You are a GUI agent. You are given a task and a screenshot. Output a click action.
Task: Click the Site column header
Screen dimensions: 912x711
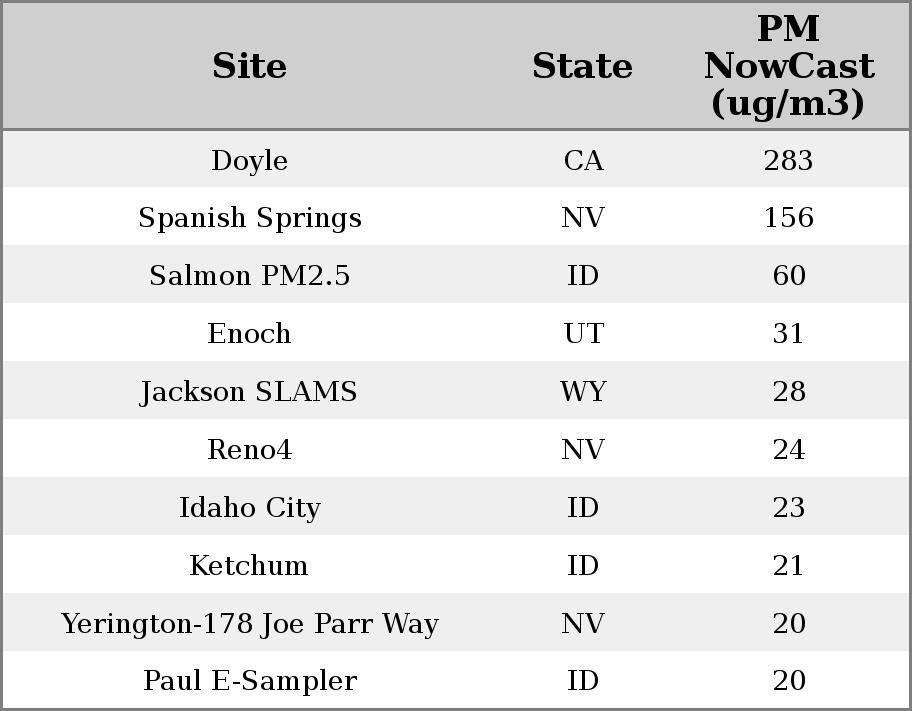(x=249, y=66)
